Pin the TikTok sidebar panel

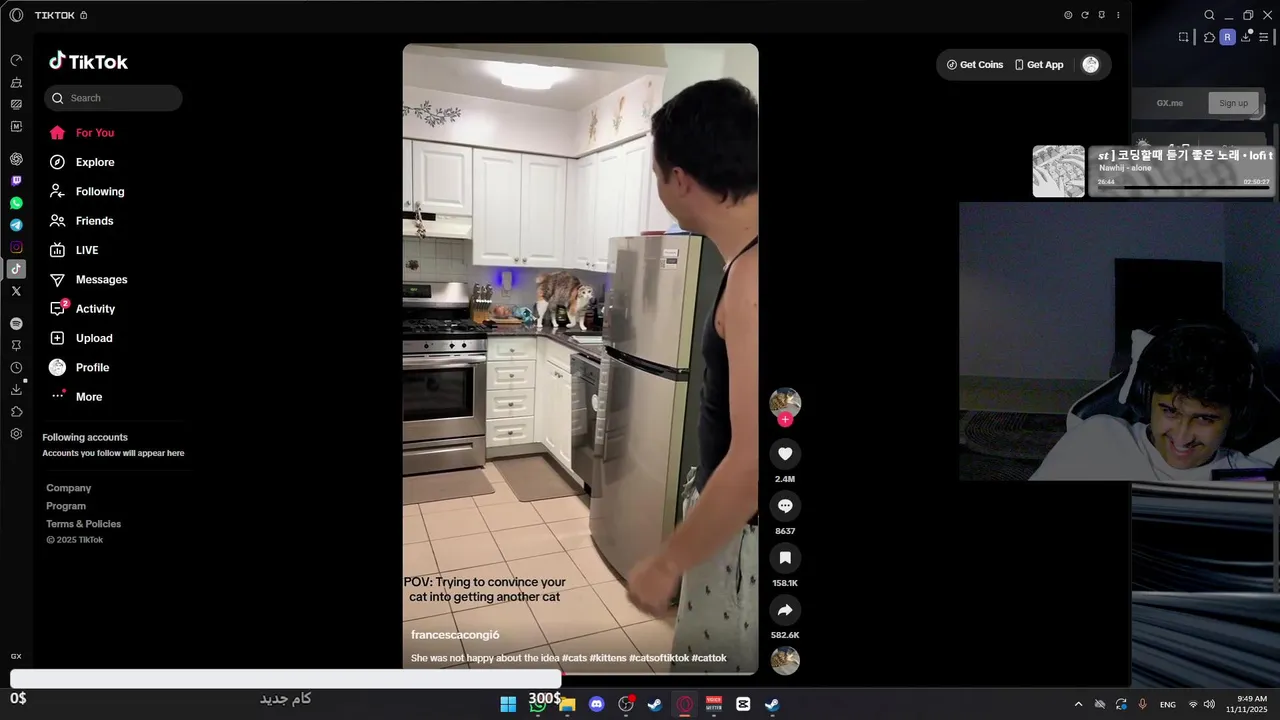[x=1101, y=15]
